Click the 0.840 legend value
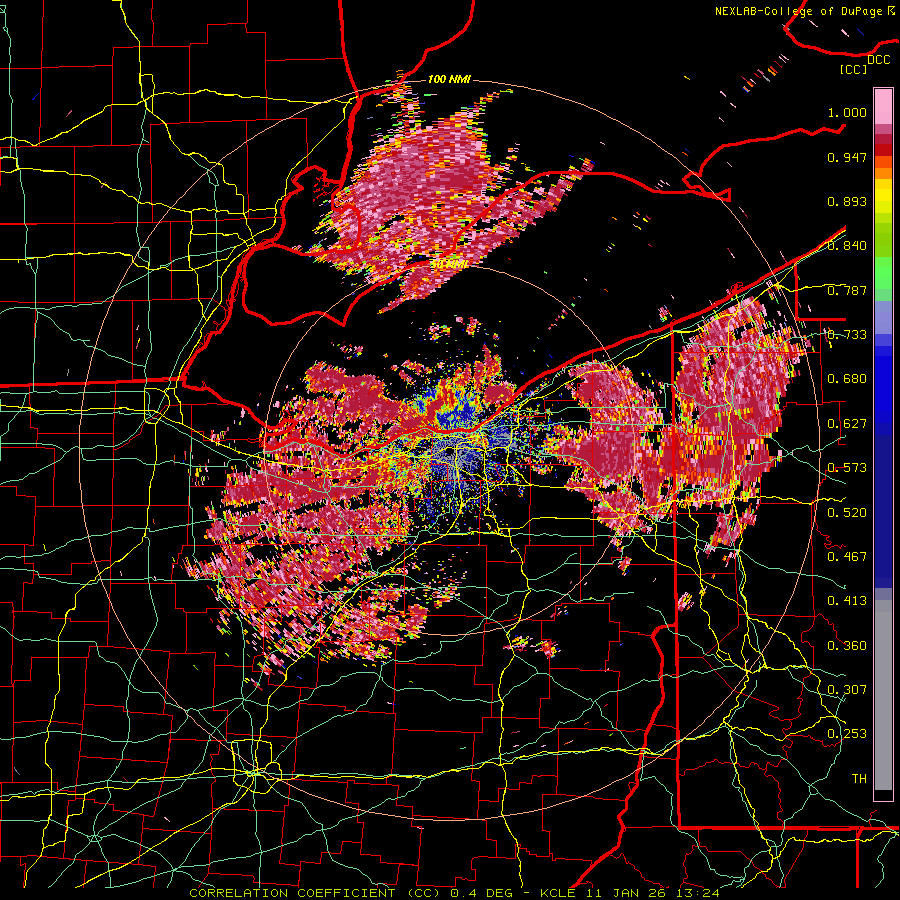The height and width of the screenshot is (900, 900). pyautogui.click(x=847, y=246)
